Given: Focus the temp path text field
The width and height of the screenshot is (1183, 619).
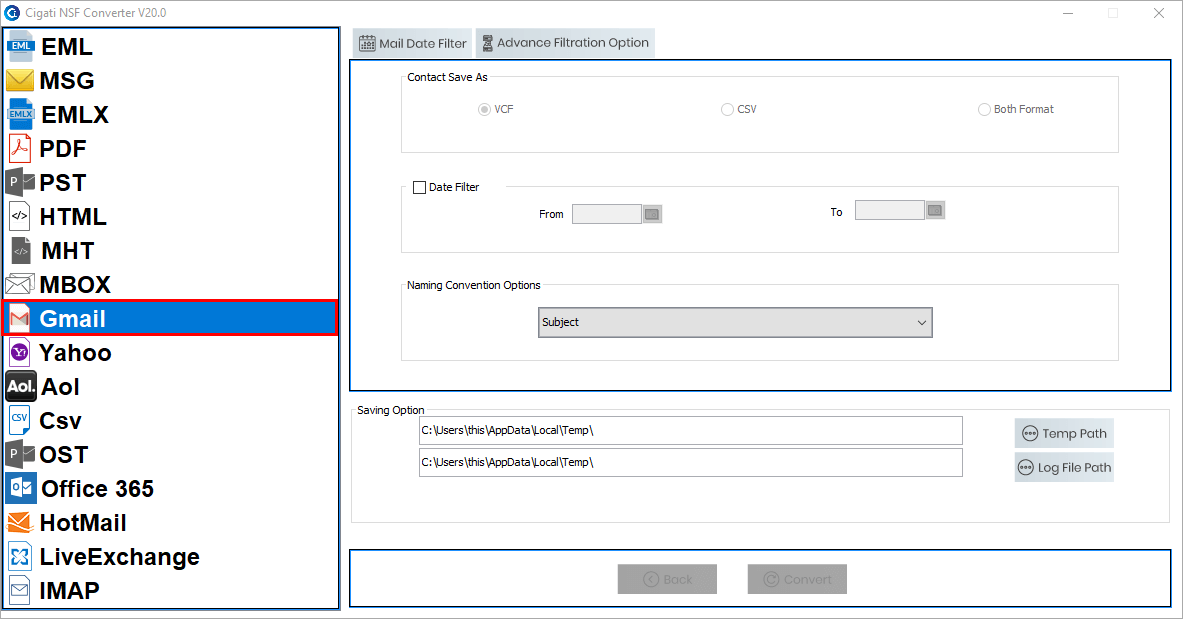Looking at the screenshot, I should 690,430.
